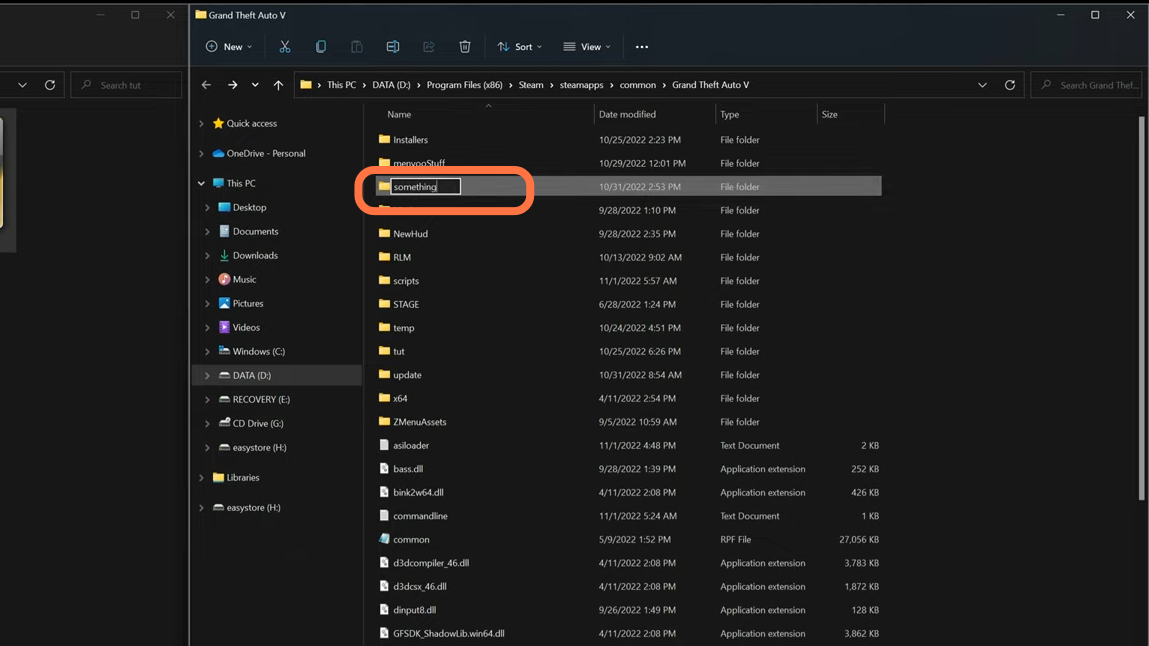
Task: Open the New item menu
Action: click(229, 47)
